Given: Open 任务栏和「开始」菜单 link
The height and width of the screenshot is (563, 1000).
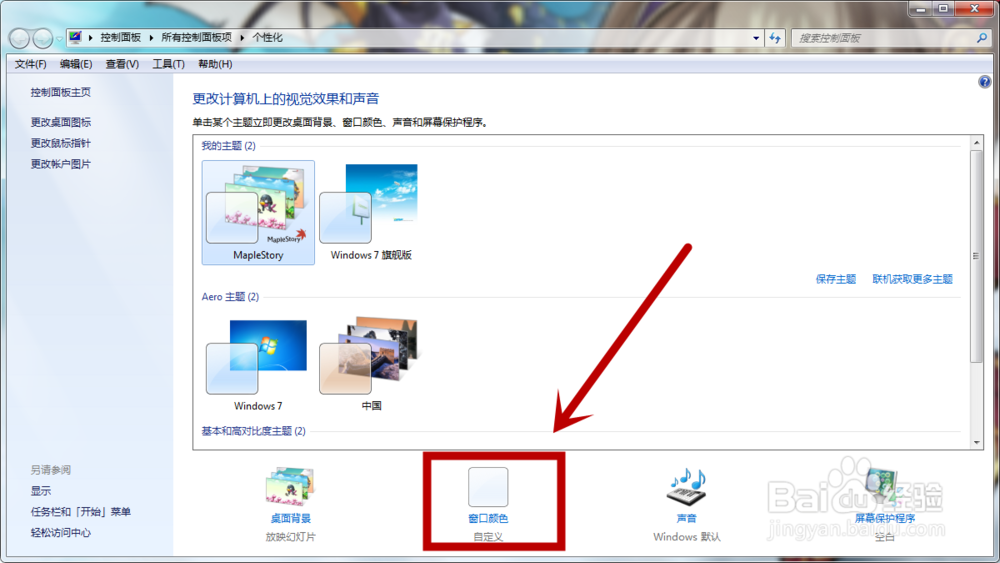Looking at the screenshot, I should click(80, 512).
